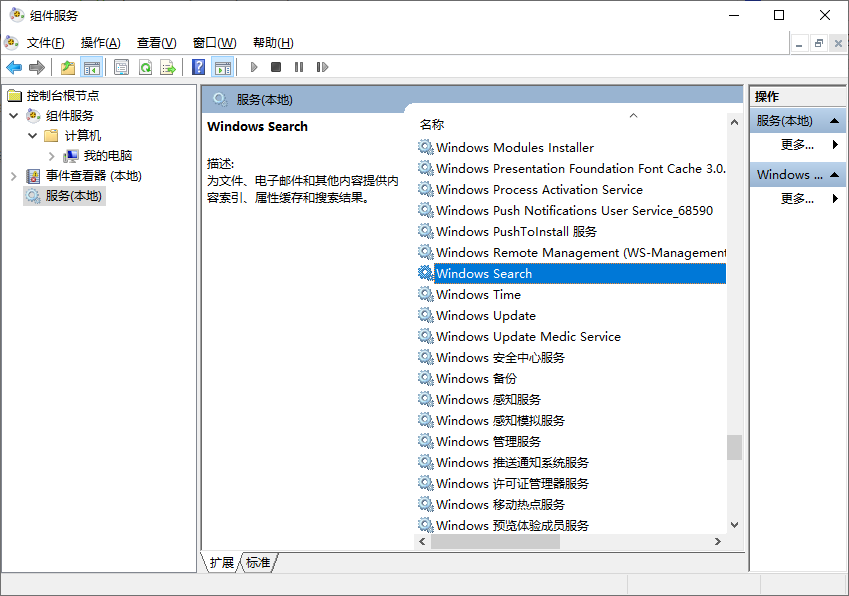Open the 操作(A) menu

[x=100, y=43]
